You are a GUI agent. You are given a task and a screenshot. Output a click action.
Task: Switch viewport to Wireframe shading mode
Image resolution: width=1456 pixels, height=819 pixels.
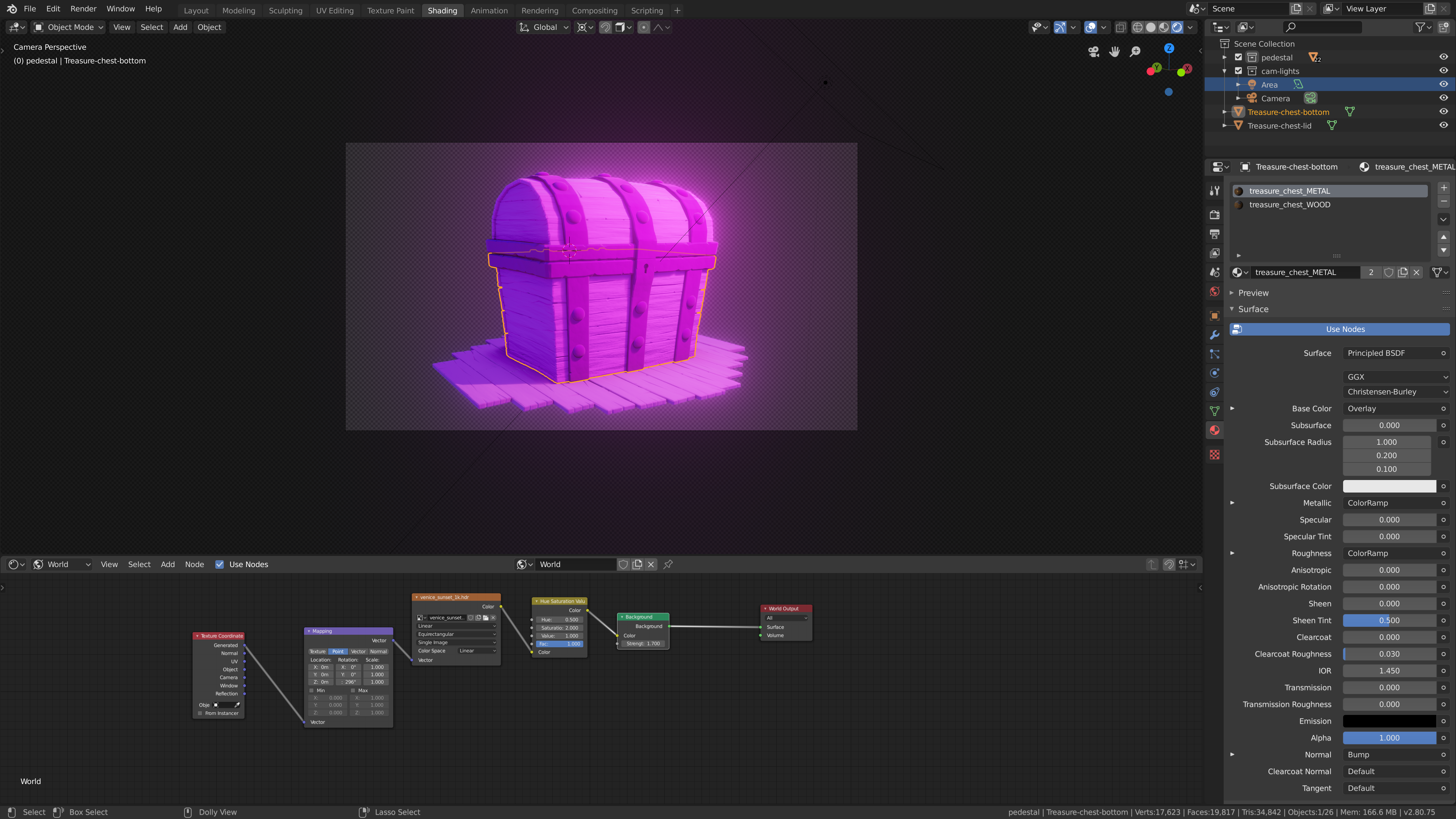point(1138,26)
